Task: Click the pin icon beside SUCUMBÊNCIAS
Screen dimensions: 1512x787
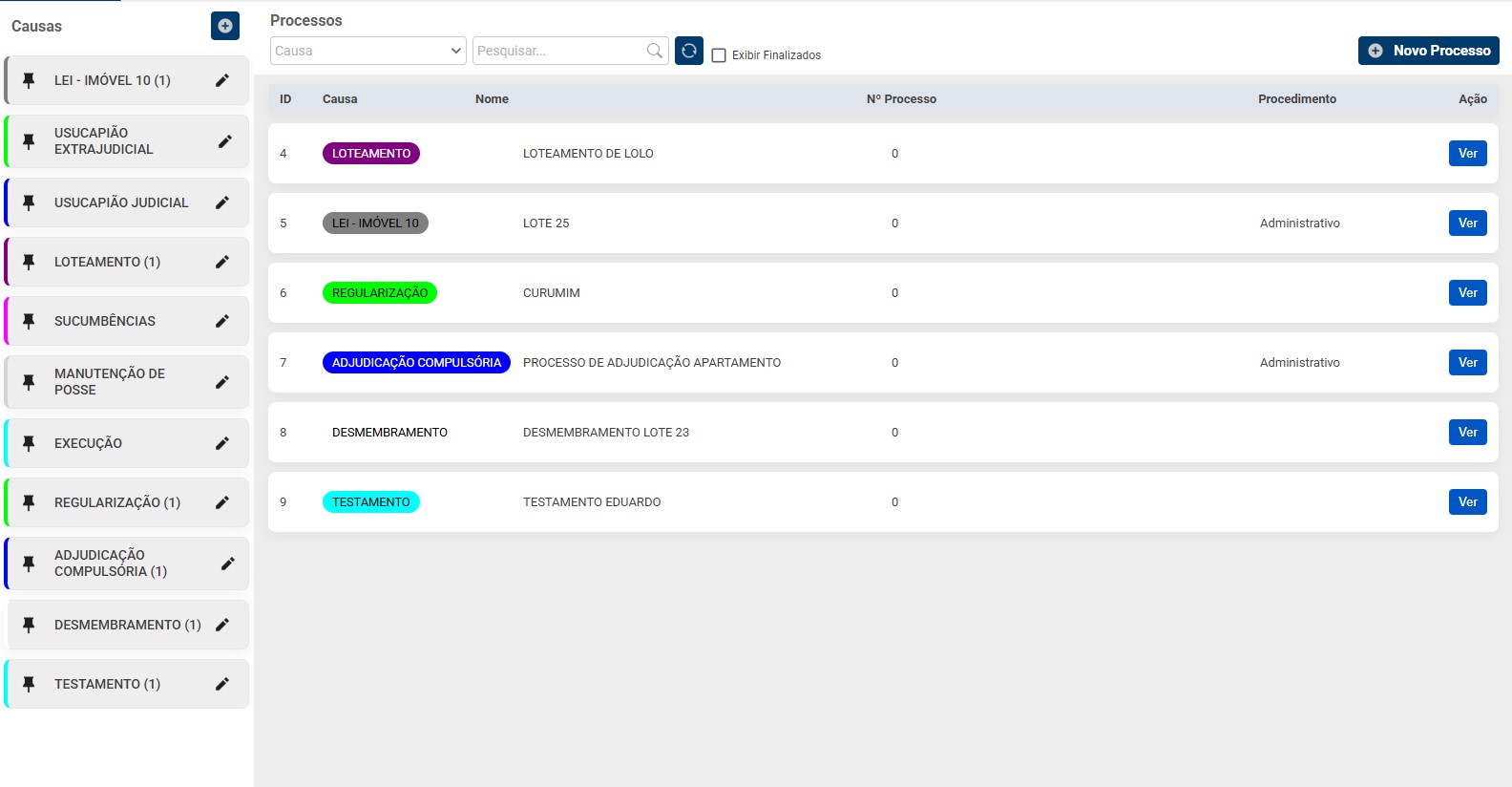Action: coord(29,321)
